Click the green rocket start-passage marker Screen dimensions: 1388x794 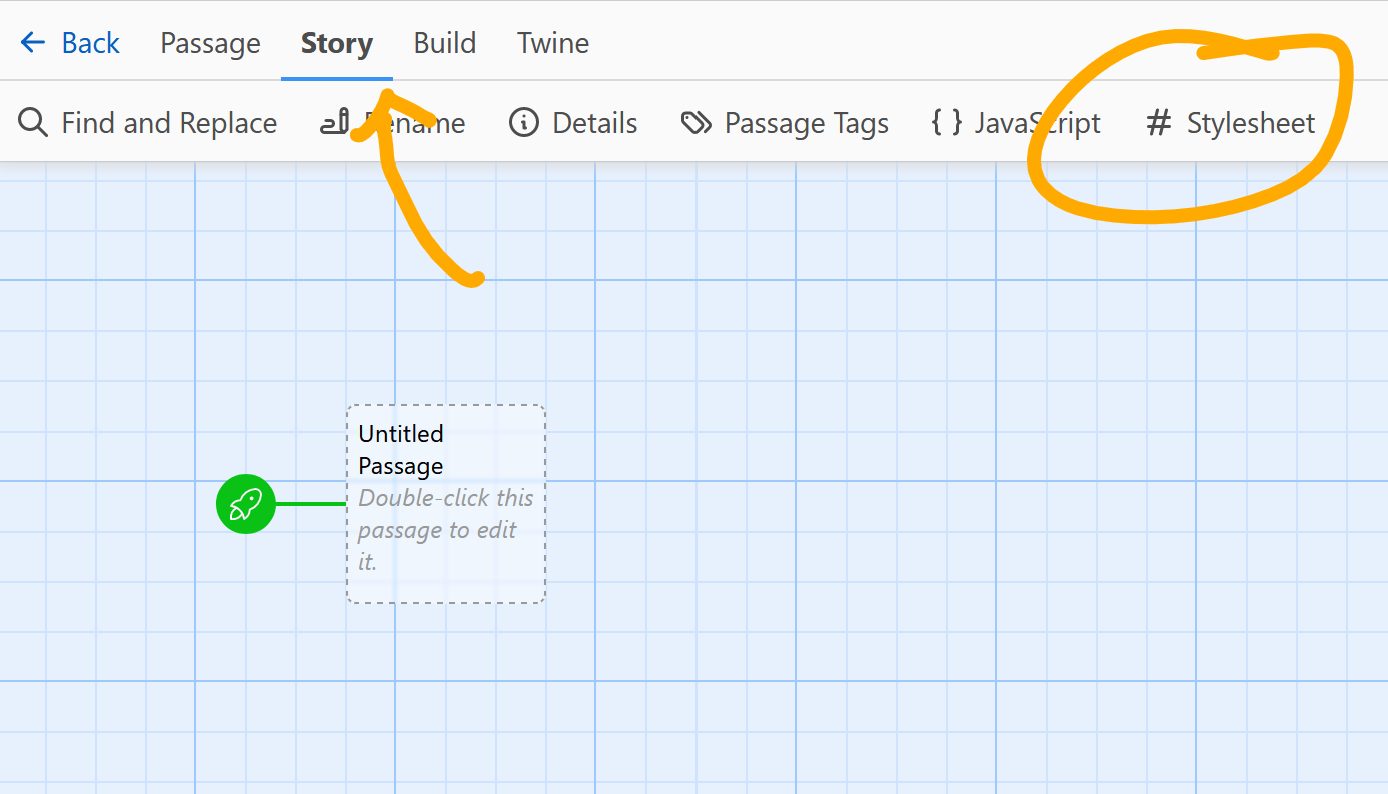tap(245, 504)
